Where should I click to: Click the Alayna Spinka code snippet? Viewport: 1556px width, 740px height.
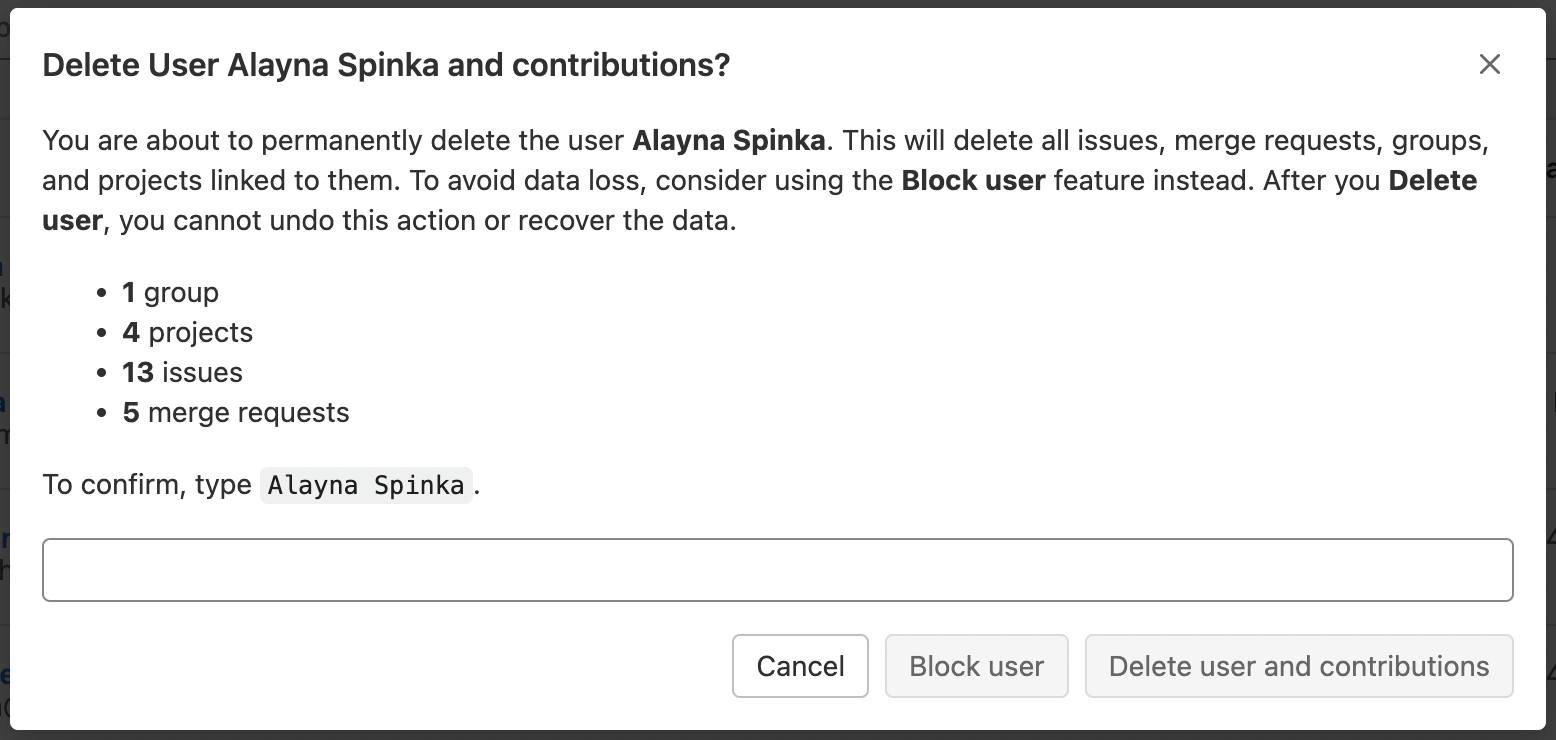tap(366, 485)
